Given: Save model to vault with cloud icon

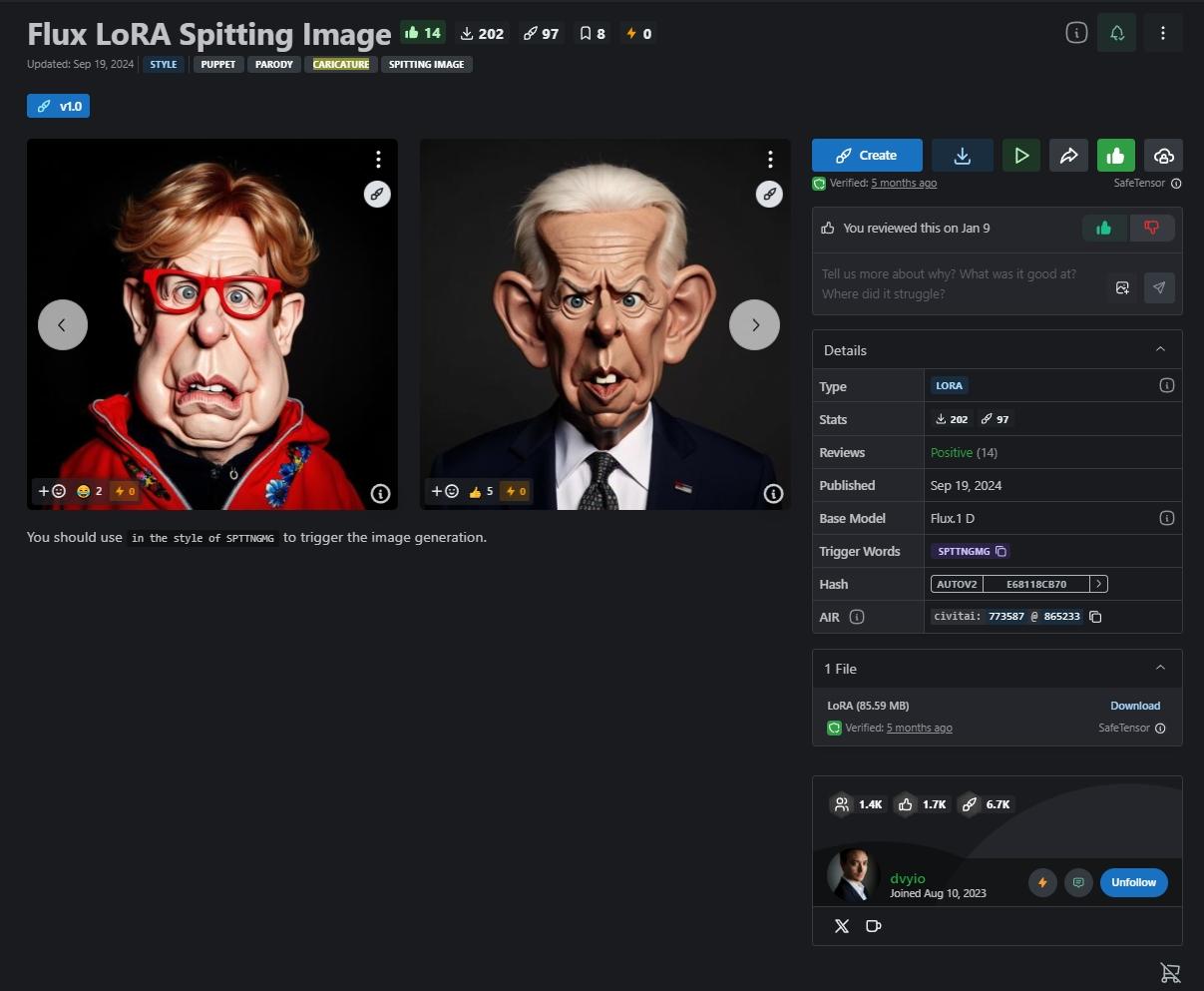Looking at the screenshot, I should point(1163,155).
